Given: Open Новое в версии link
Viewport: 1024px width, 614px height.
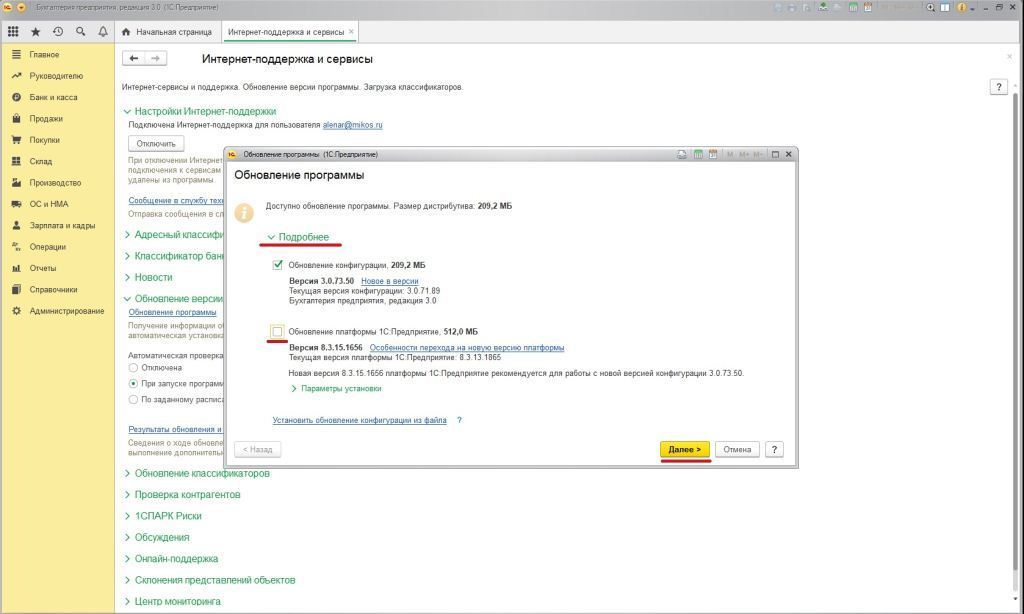Looking at the screenshot, I should pyautogui.click(x=389, y=281).
